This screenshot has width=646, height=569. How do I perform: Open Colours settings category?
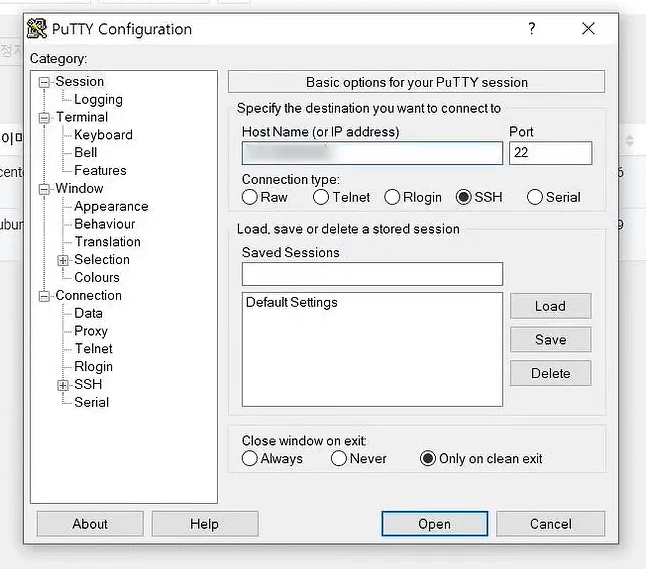(x=97, y=277)
